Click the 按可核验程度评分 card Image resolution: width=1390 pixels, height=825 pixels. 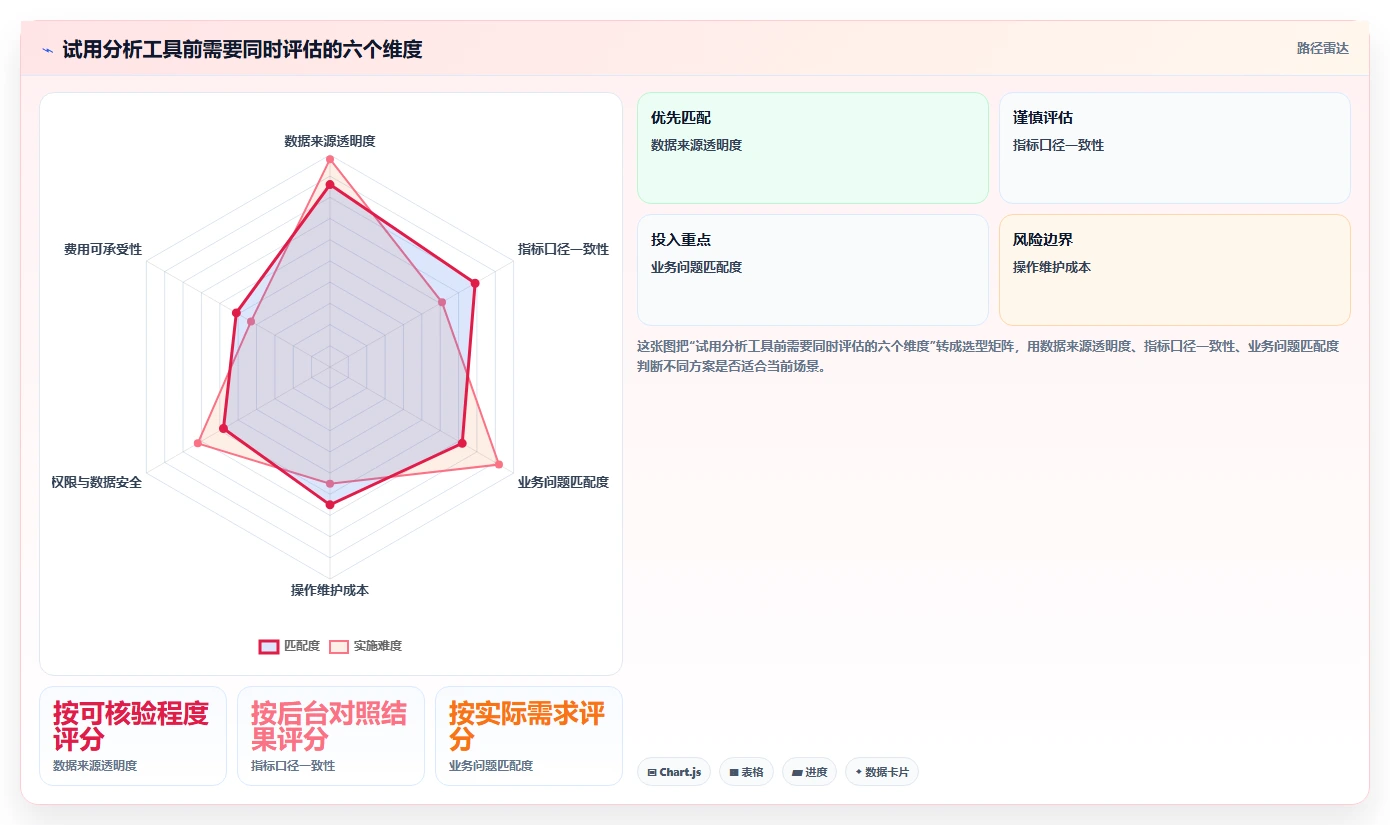point(133,736)
